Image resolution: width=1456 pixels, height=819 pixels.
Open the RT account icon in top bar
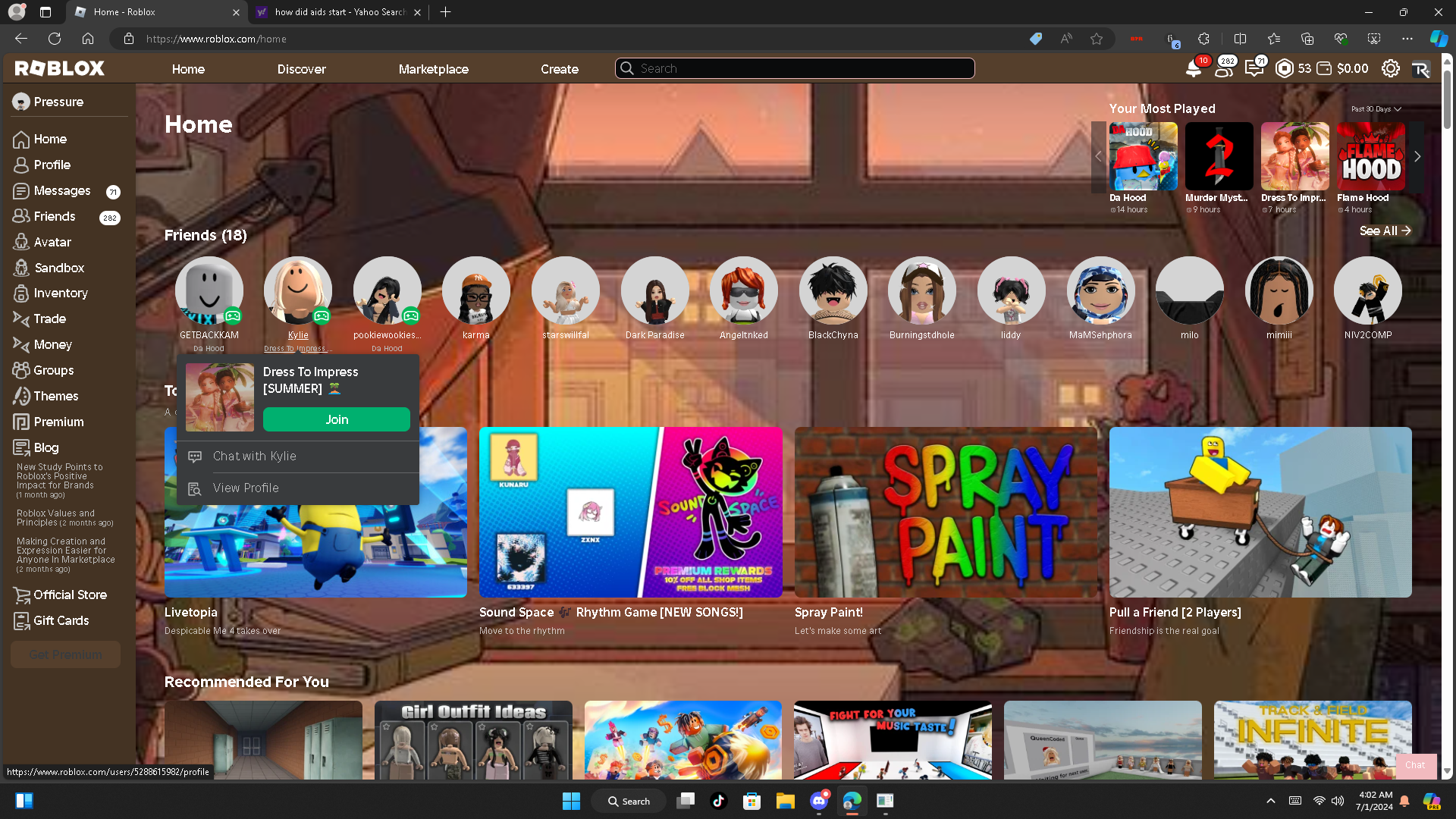(x=1420, y=69)
